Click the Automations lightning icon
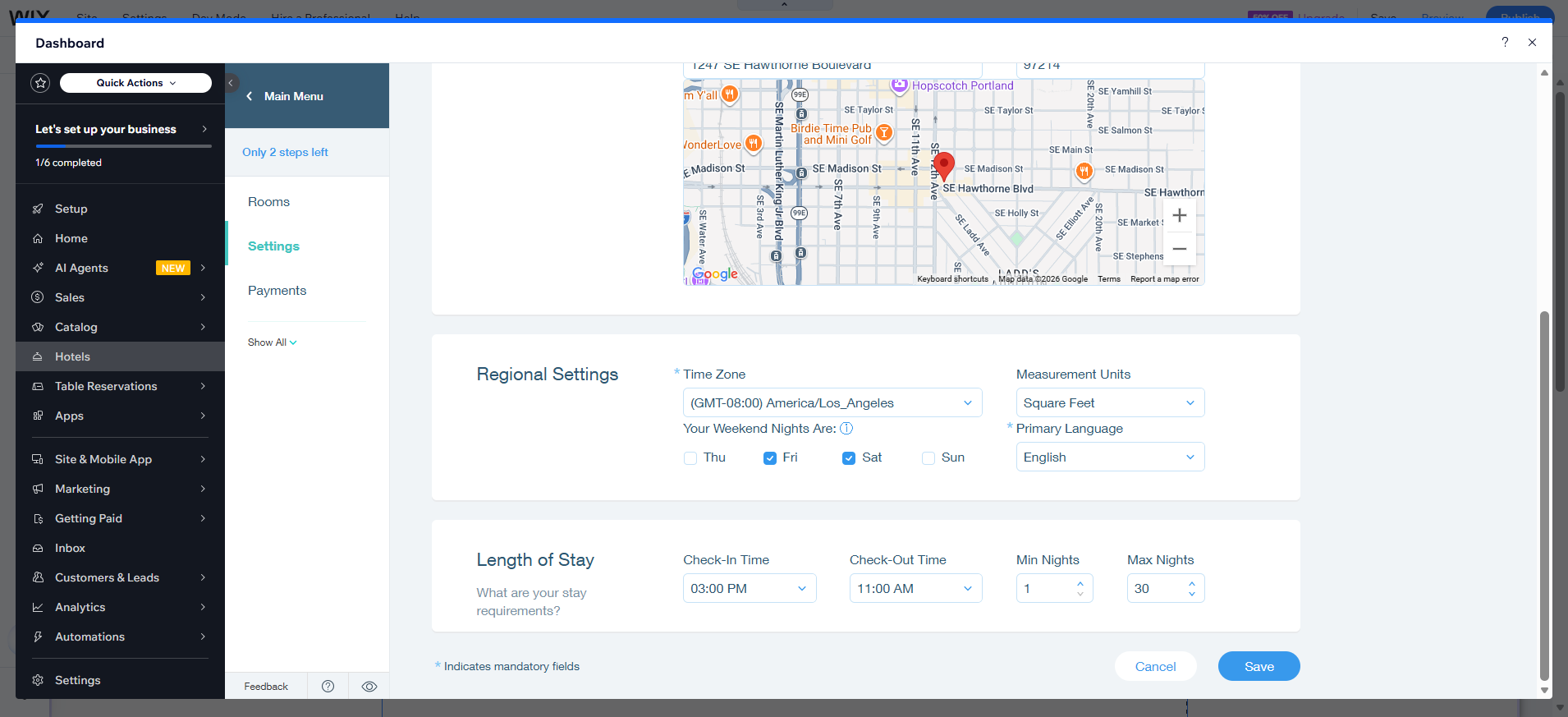The width and height of the screenshot is (1568, 717). 38,637
